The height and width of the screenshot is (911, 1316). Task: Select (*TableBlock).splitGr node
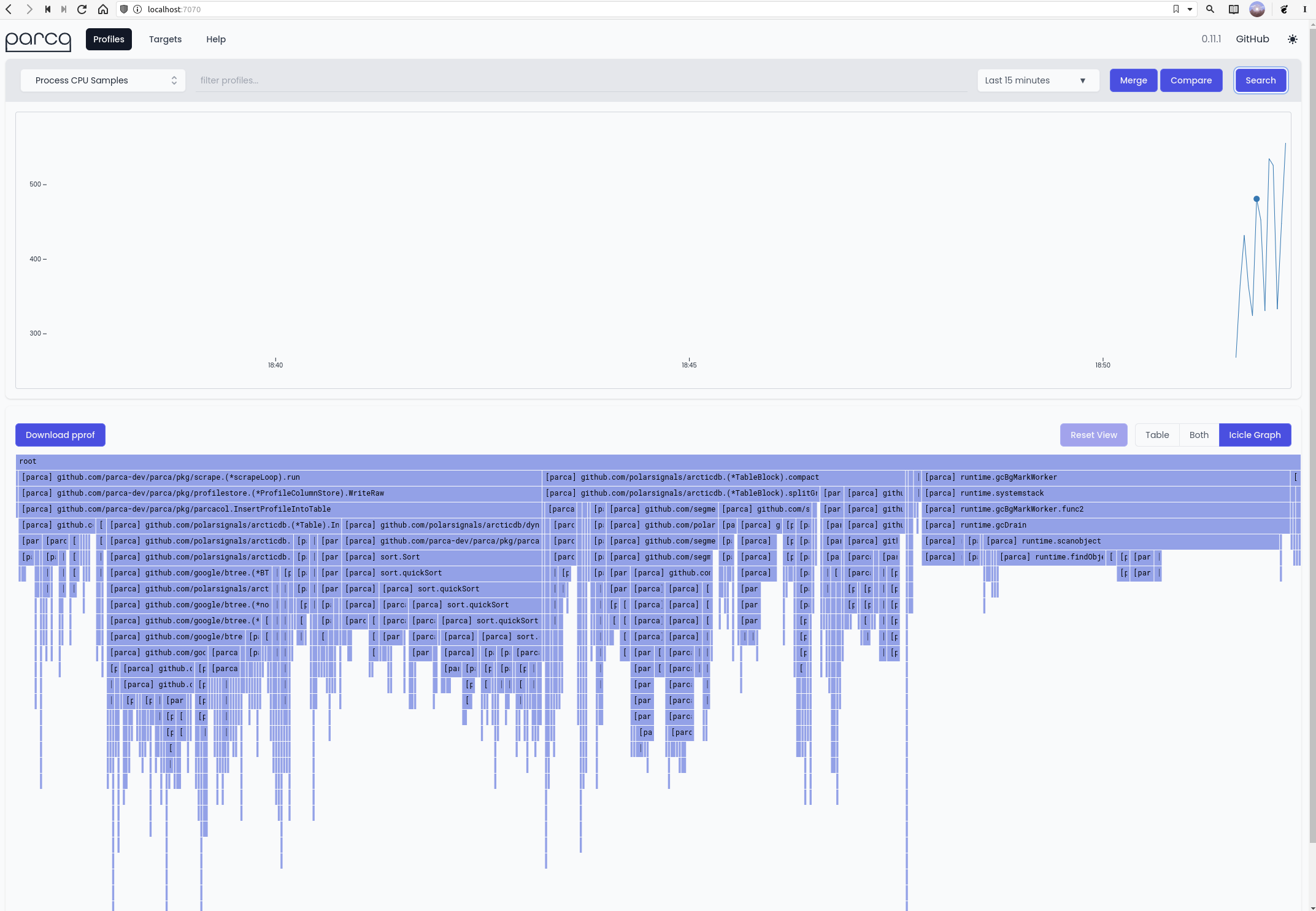(681, 493)
